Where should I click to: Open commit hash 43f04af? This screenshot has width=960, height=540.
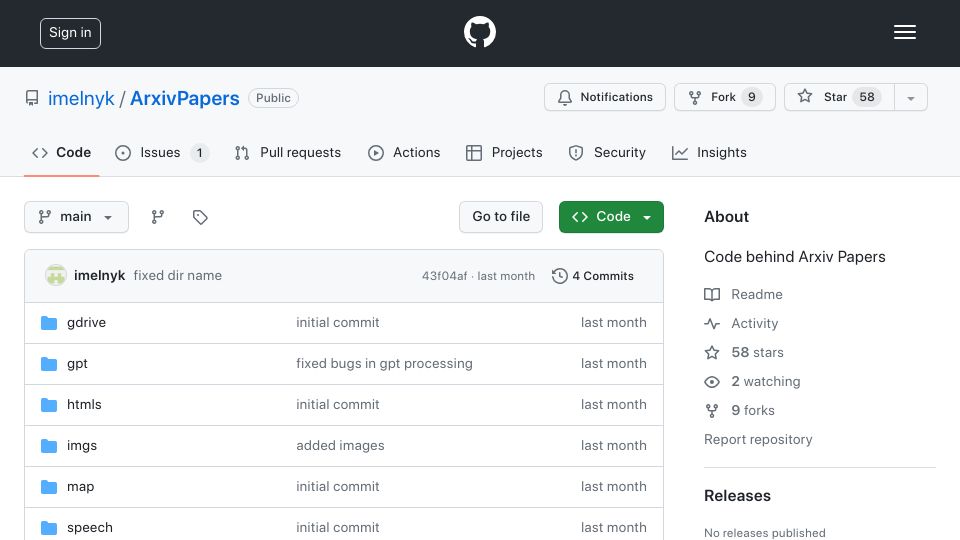click(x=444, y=276)
